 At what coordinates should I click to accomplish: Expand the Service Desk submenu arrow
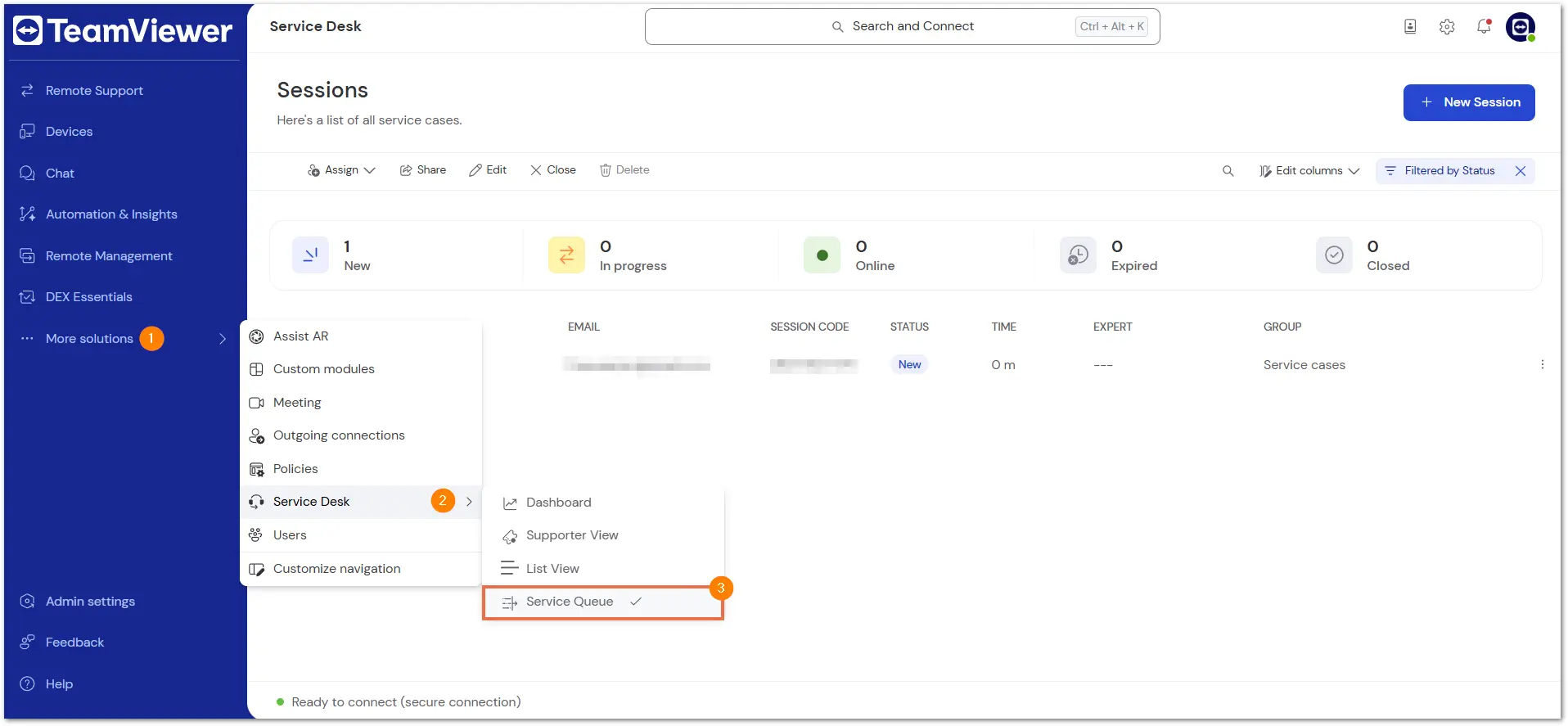point(469,502)
